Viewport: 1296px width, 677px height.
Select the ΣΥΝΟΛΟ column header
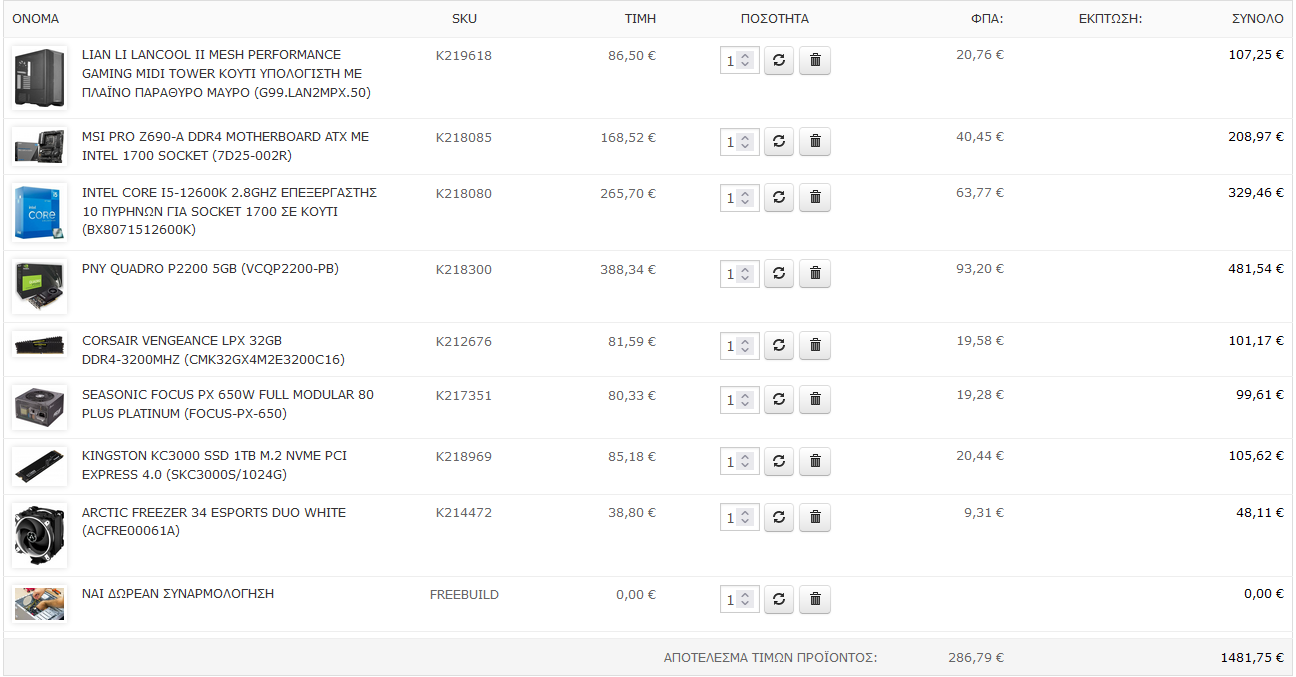coord(1257,19)
